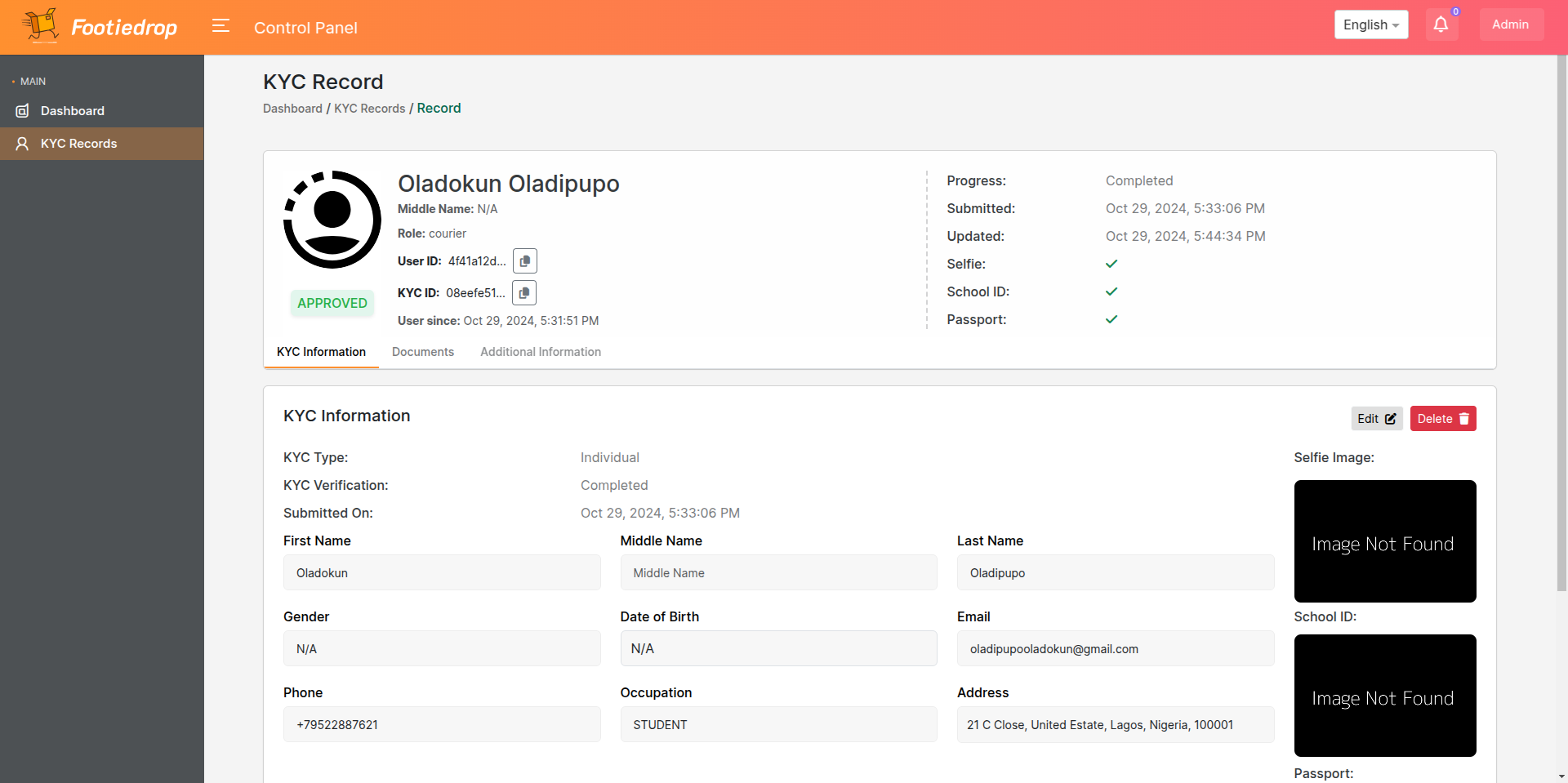Image resolution: width=1568 pixels, height=783 pixels.
Task: Open the English language dropdown
Action: tap(1371, 24)
